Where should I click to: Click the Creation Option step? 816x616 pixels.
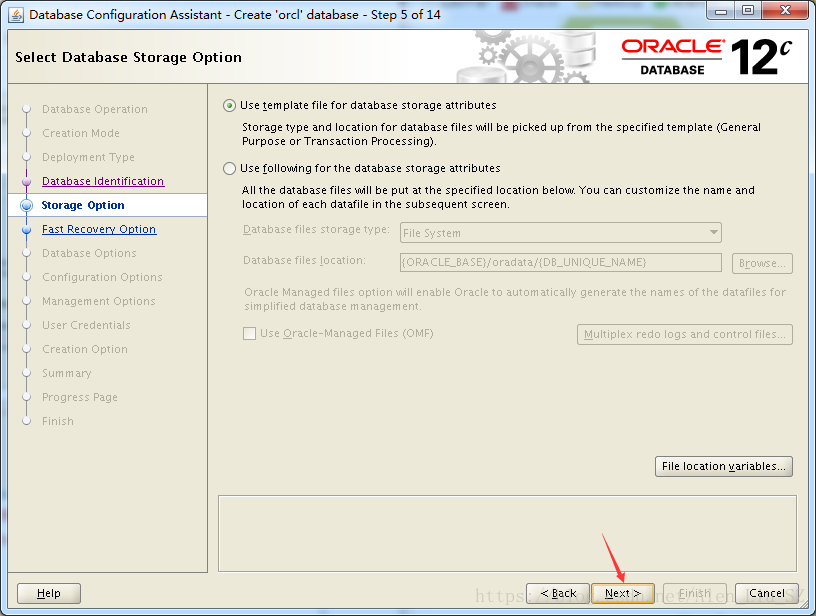pos(85,349)
